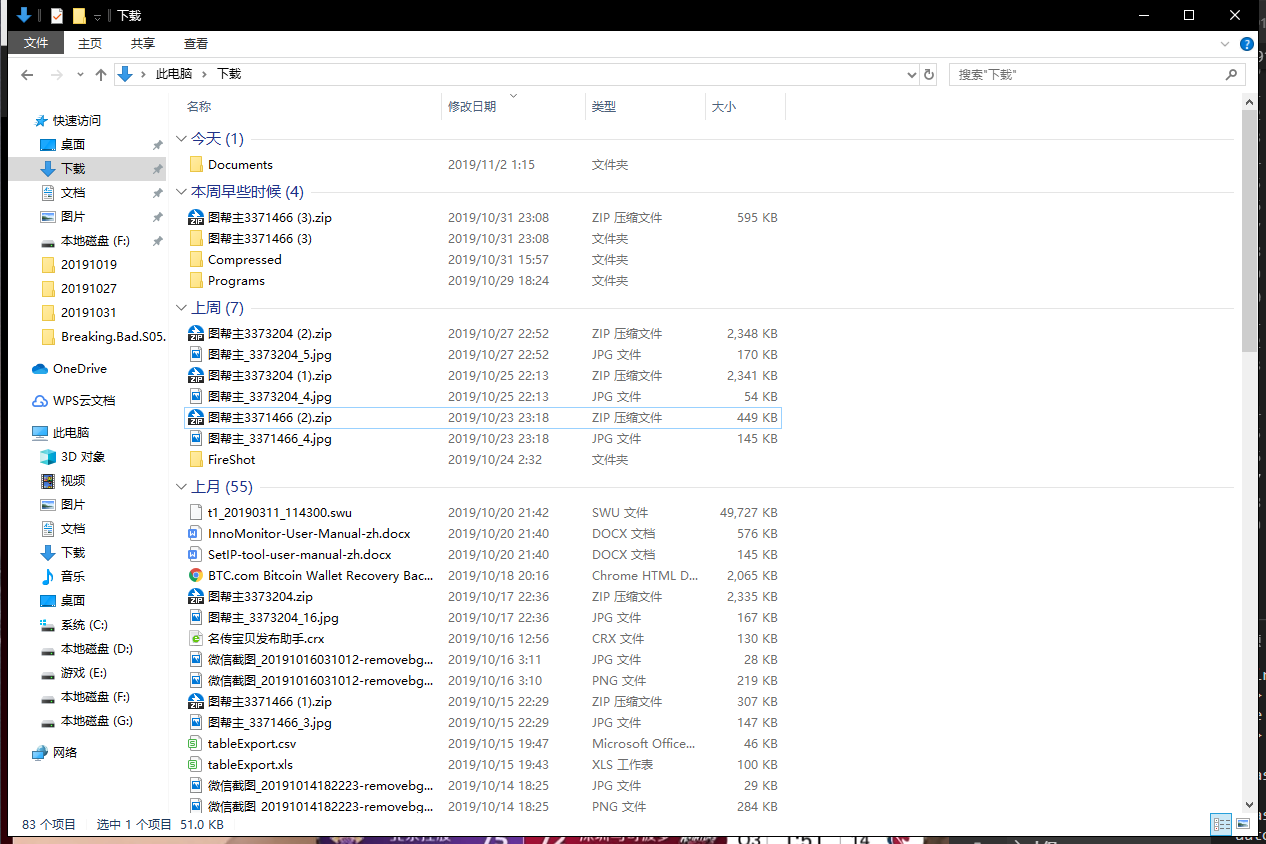The width and height of the screenshot is (1266, 844).
Task: Go up one folder level arrow
Action: (101, 75)
